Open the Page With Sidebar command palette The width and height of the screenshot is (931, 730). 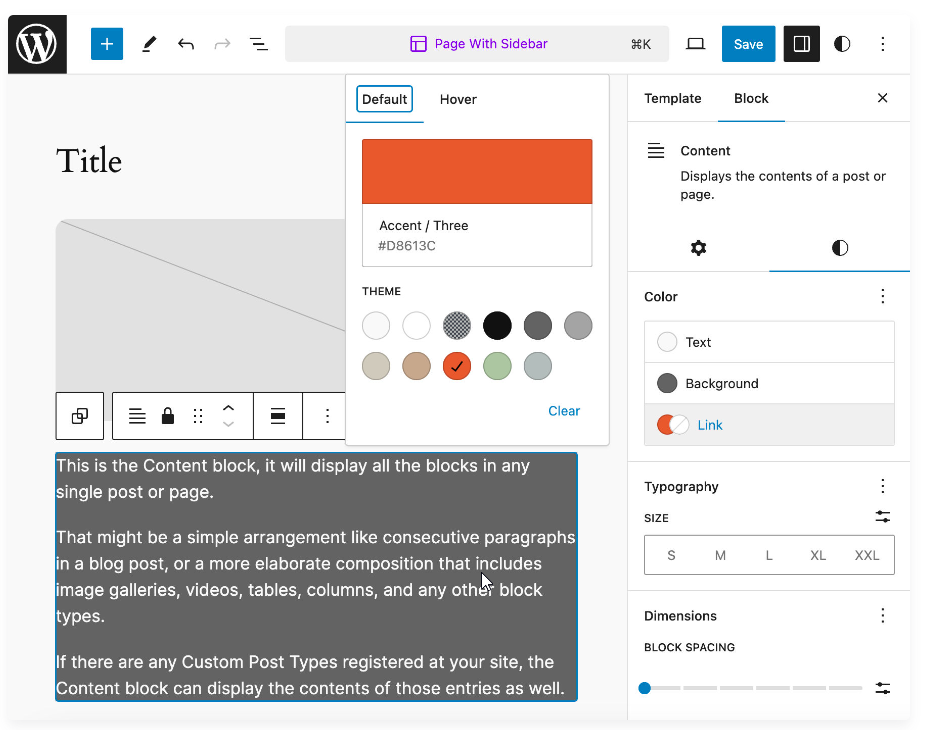coord(477,44)
